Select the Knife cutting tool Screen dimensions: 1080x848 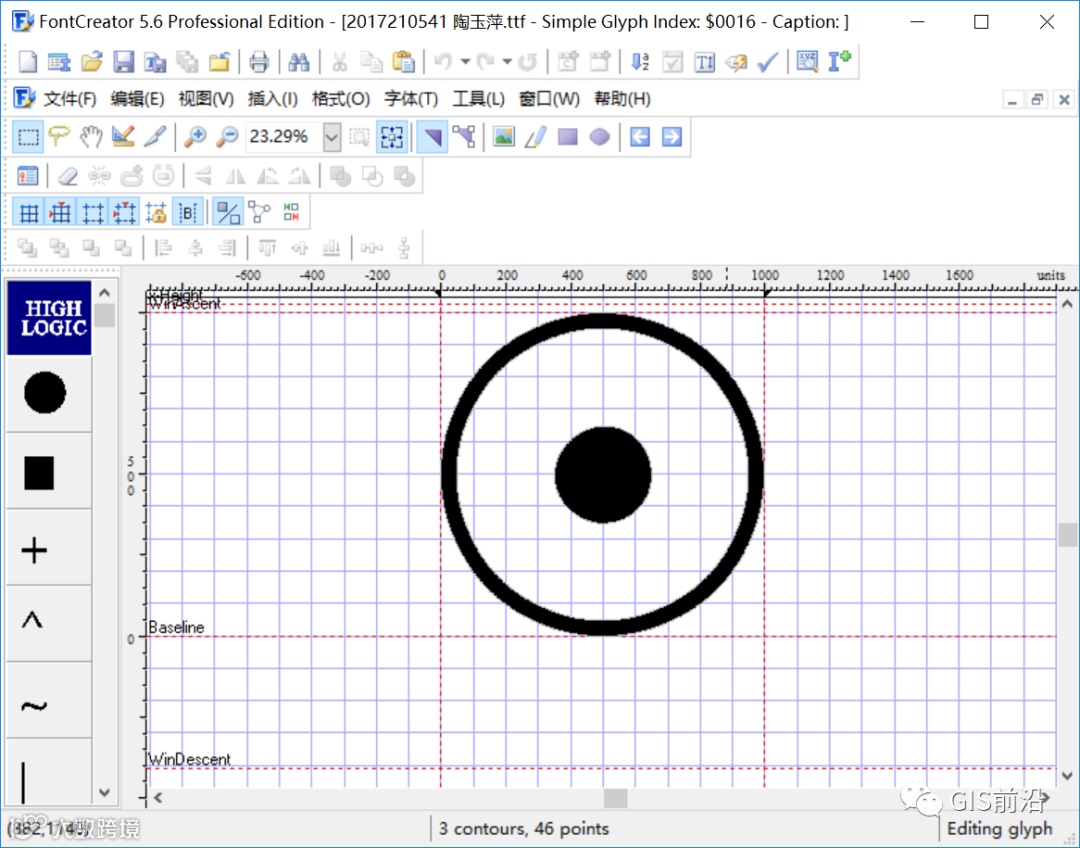(155, 137)
